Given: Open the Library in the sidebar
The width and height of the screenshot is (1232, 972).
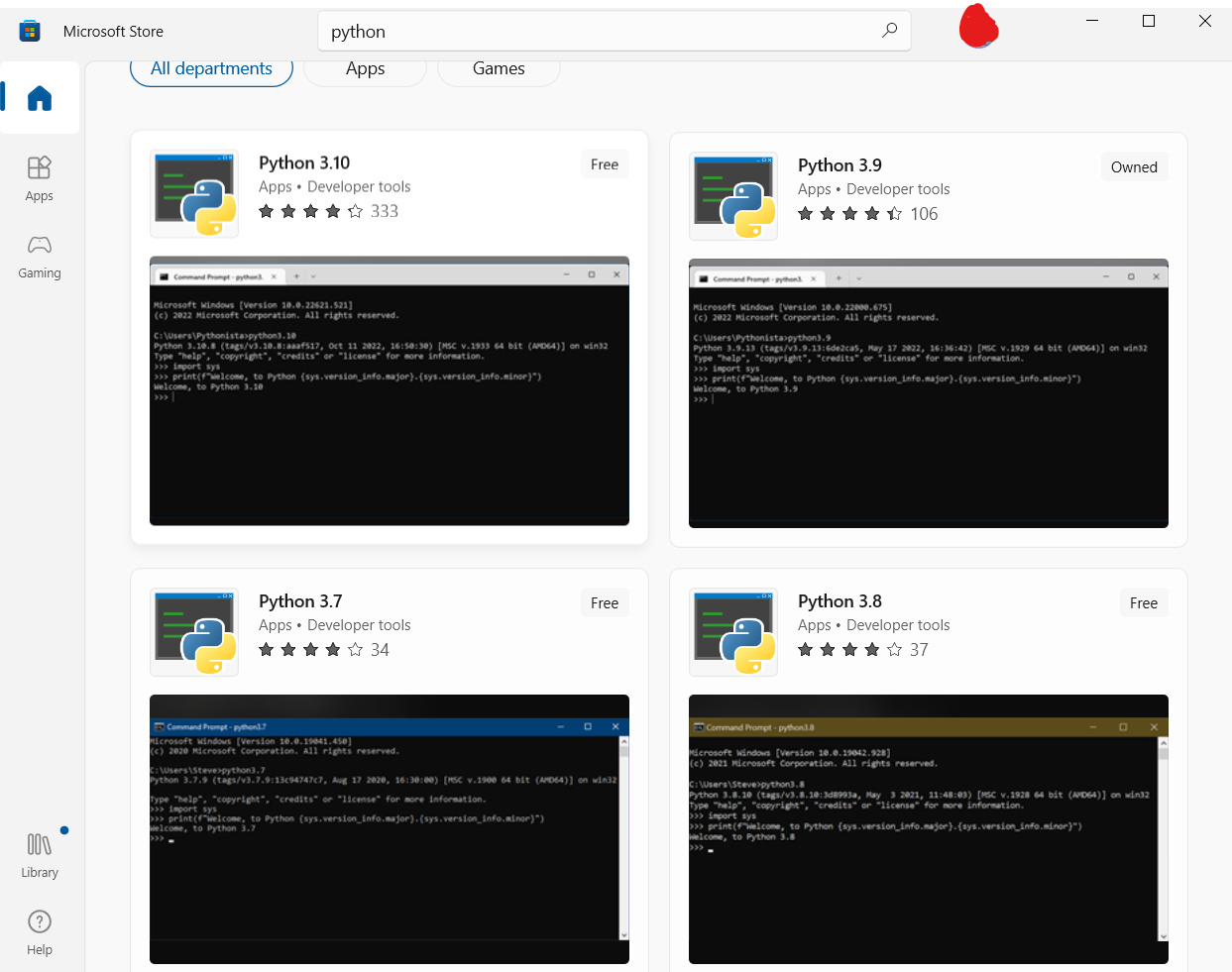Looking at the screenshot, I should click(40, 856).
